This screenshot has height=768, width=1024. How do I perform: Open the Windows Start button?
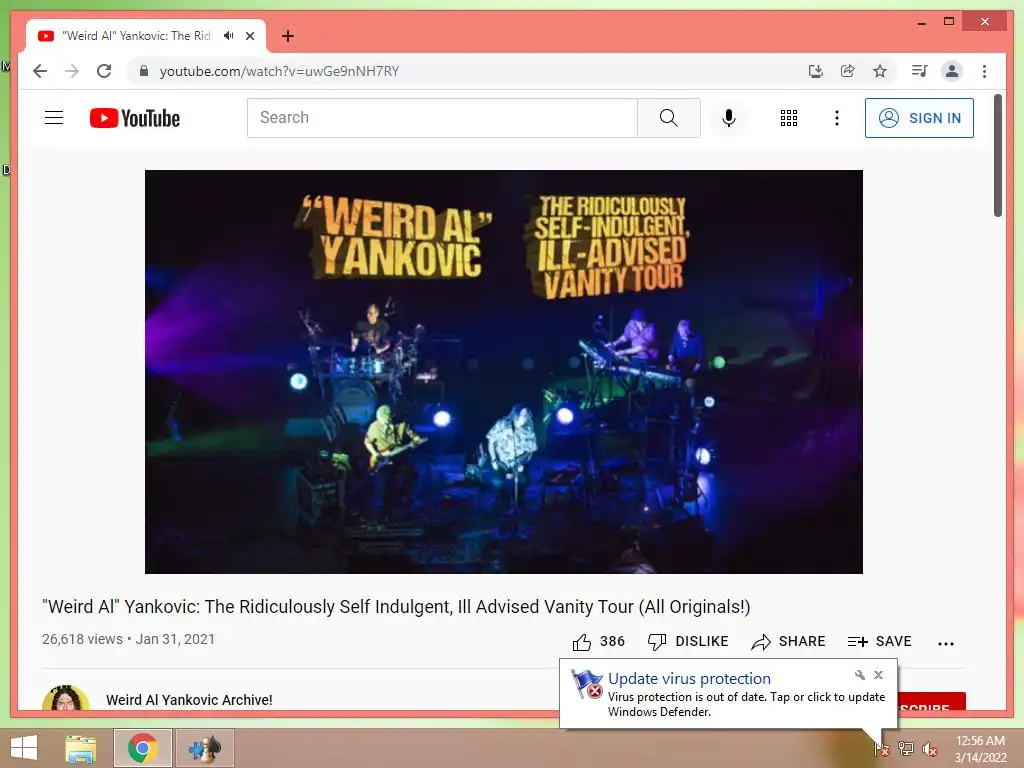pos(24,748)
